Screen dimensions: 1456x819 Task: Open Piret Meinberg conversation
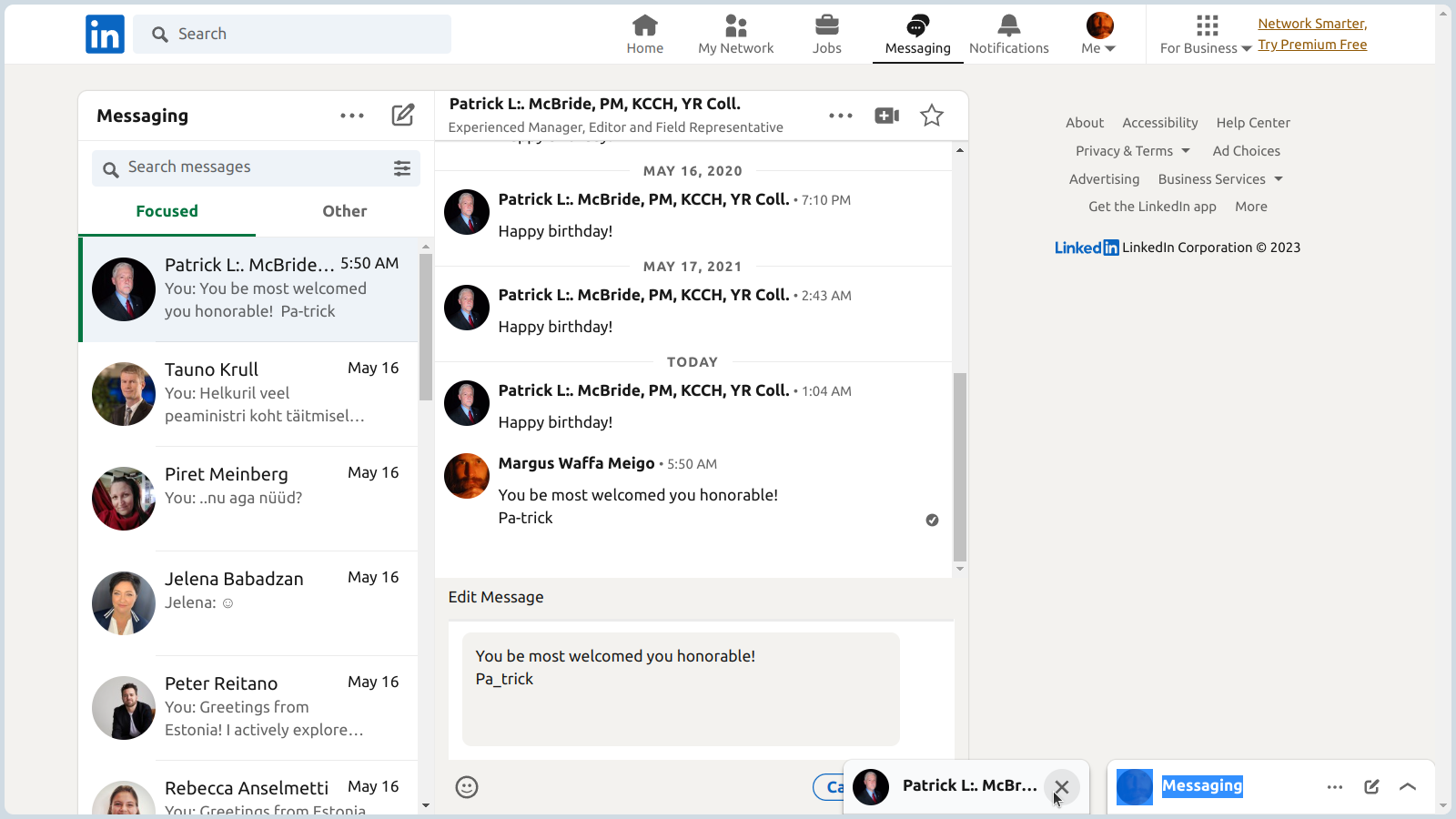click(x=248, y=499)
